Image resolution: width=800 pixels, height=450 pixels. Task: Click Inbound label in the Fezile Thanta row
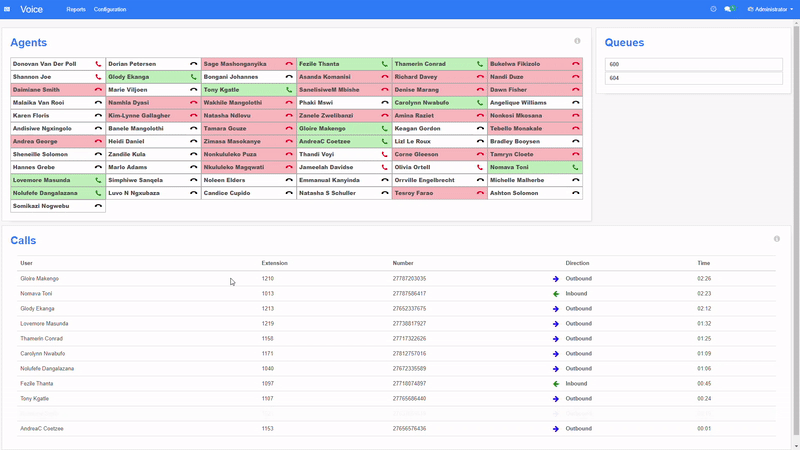click(x=576, y=384)
